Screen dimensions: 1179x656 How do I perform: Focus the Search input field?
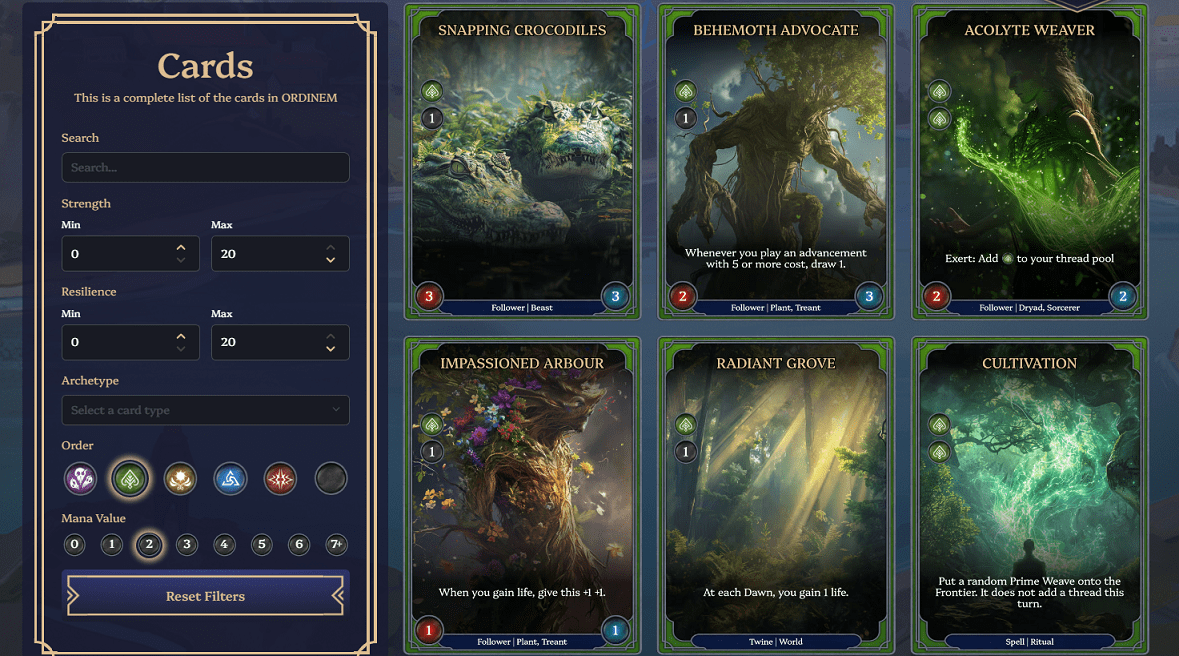click(205, 168)
